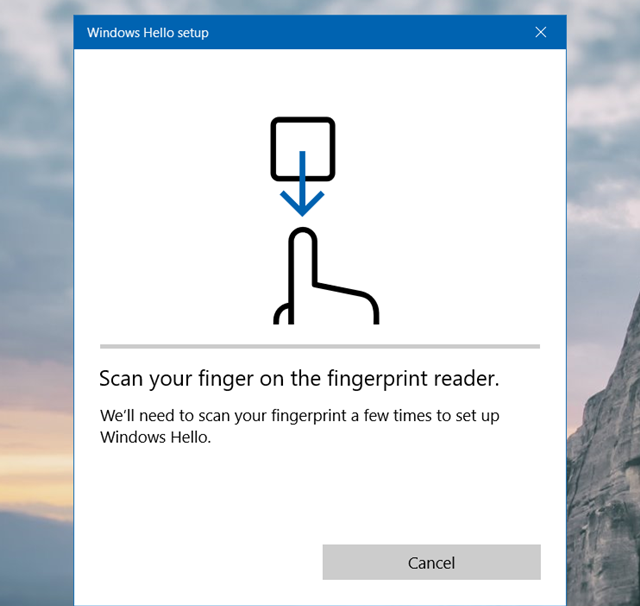
Task: Click the Cancel button
Action: tap(431, 562)
